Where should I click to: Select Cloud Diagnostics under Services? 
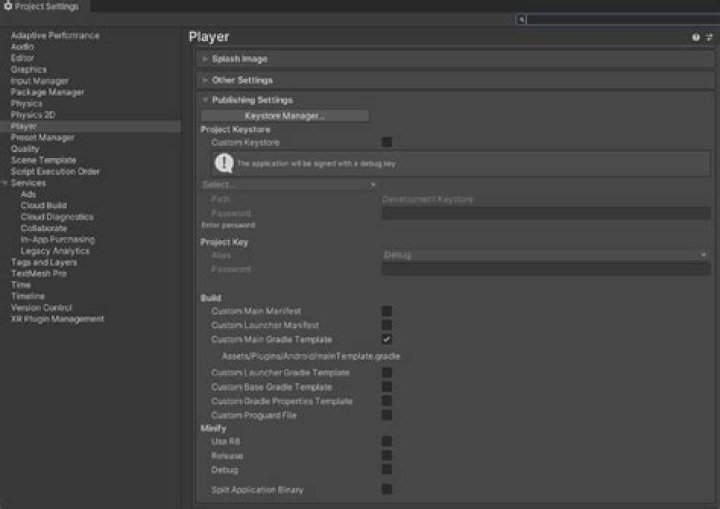point(57,217)
